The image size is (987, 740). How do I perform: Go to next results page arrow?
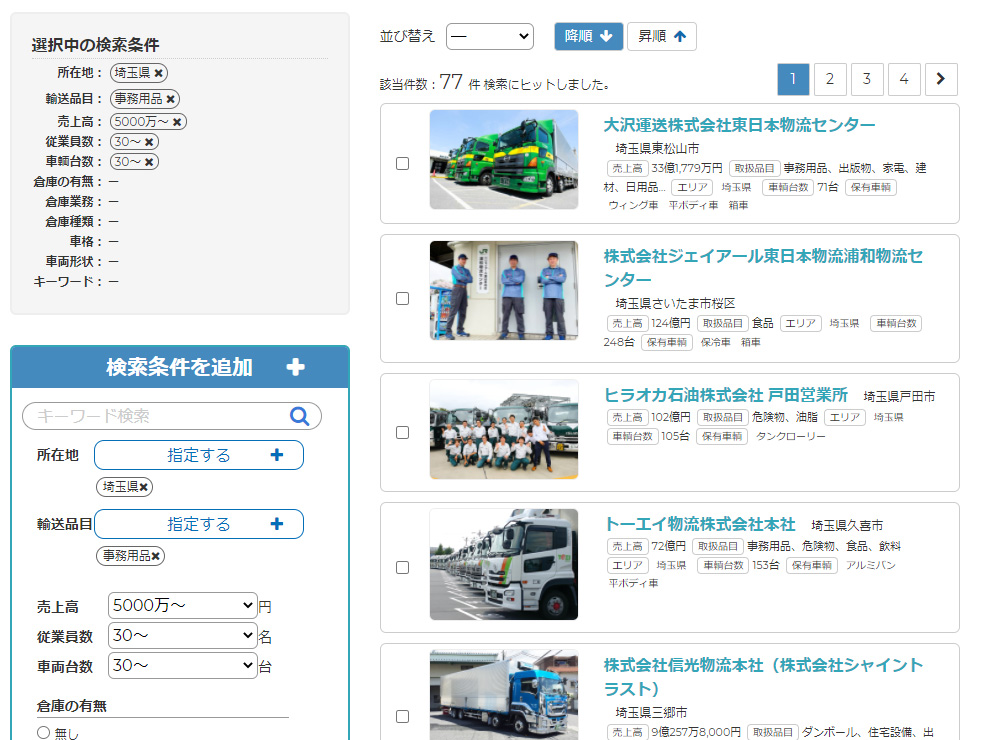(x=941, y=79)
